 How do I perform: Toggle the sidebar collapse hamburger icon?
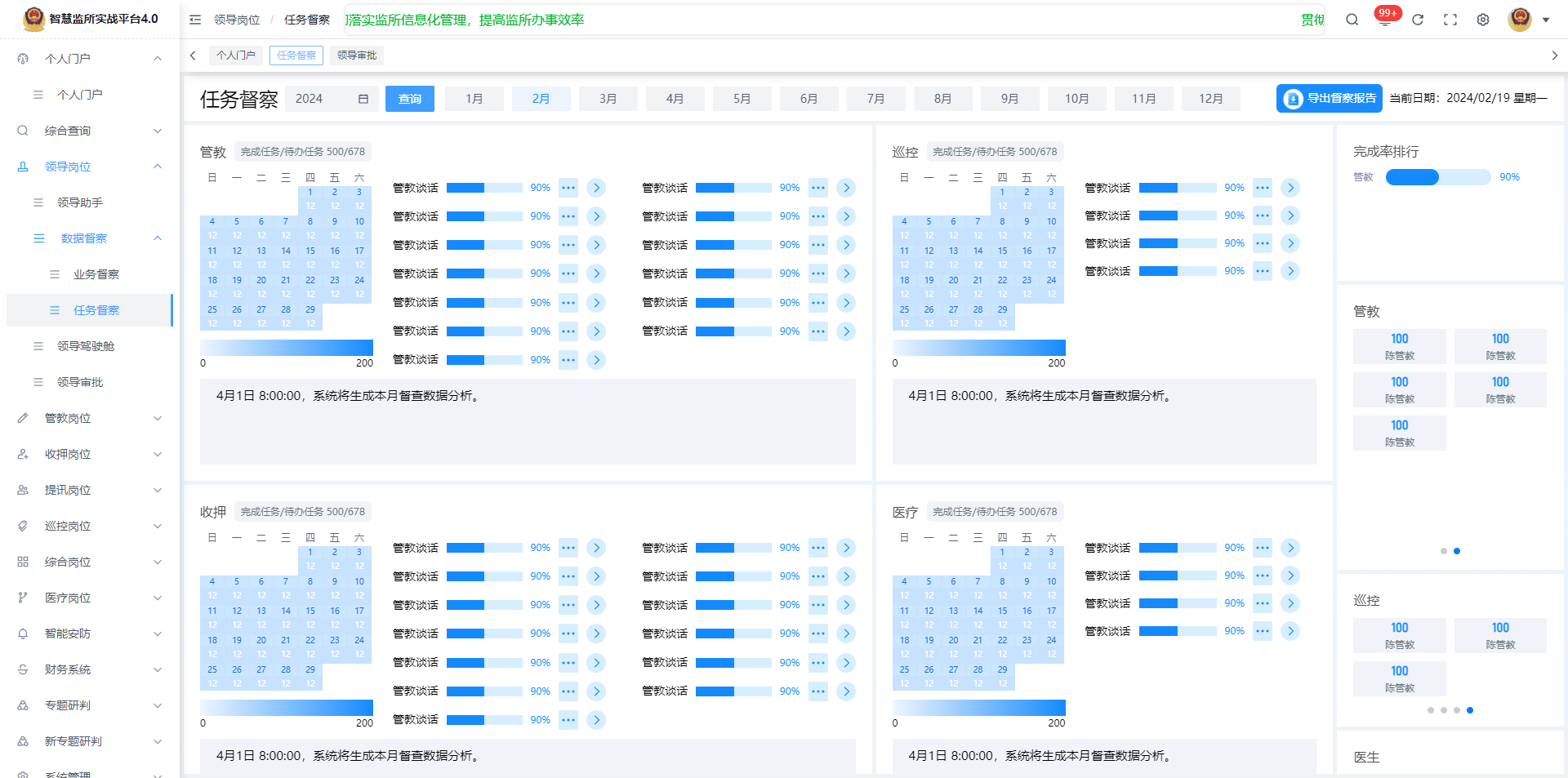pyautogui.click(x=195, y=20)
